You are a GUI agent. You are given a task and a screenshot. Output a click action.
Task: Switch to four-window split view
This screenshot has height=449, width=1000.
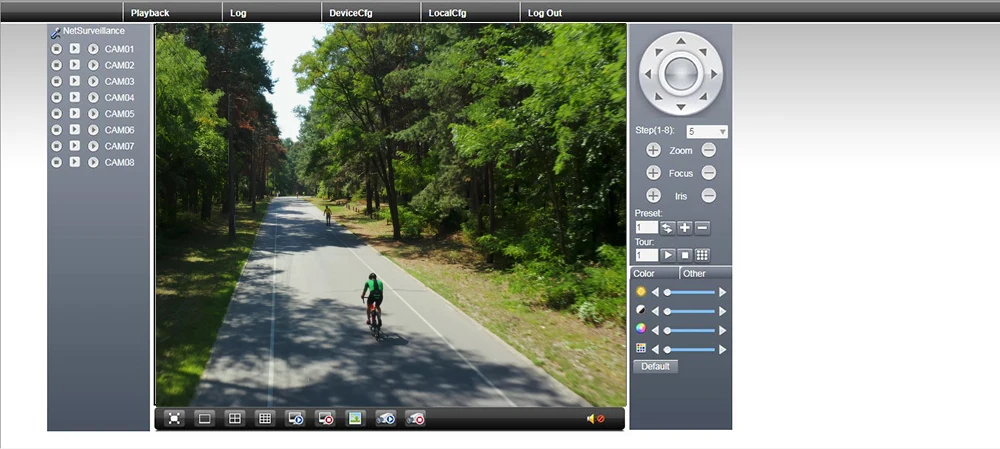click(x=234, y=419)
